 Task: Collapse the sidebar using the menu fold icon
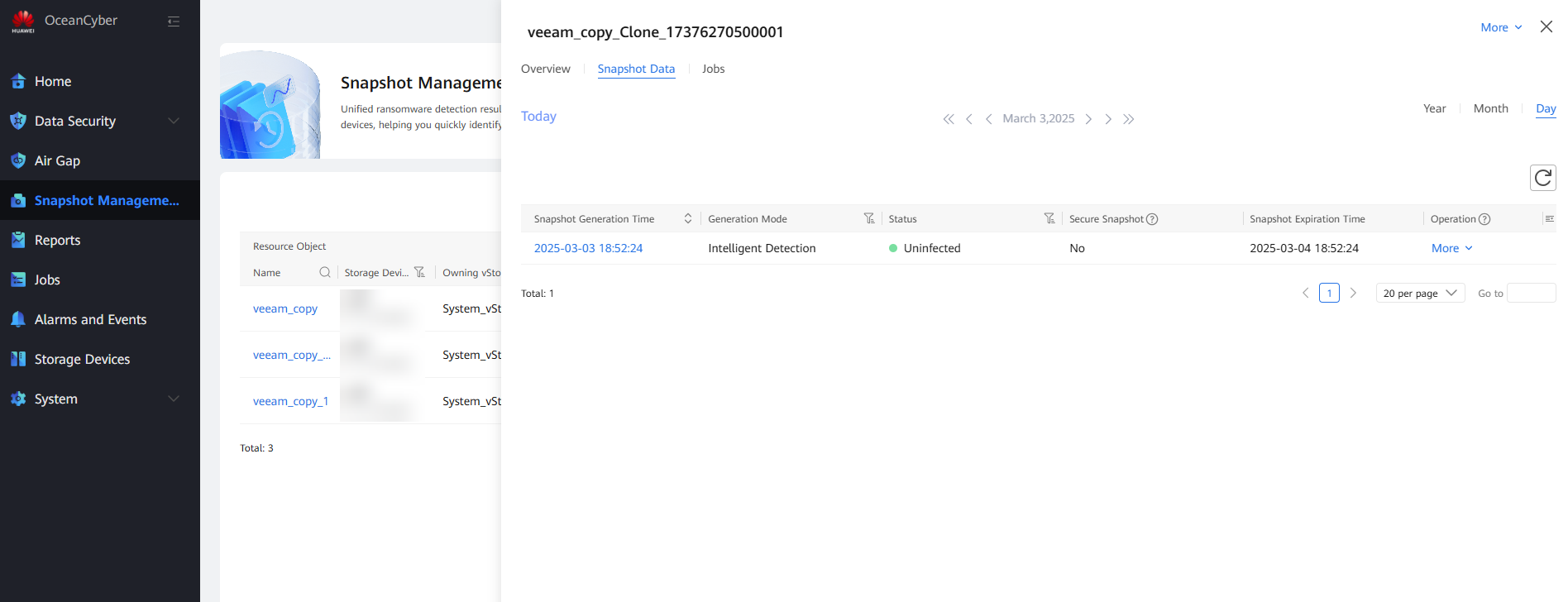[x=174, y=21]
